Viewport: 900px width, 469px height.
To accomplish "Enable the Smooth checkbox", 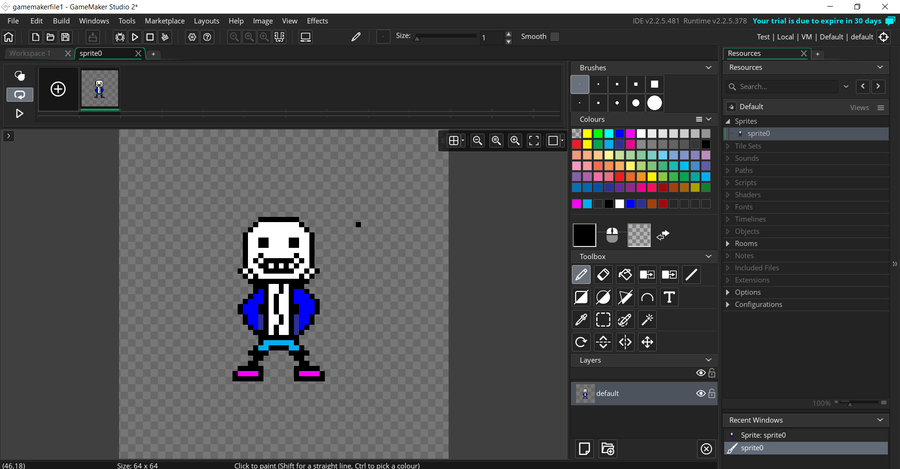I will 554,37.
